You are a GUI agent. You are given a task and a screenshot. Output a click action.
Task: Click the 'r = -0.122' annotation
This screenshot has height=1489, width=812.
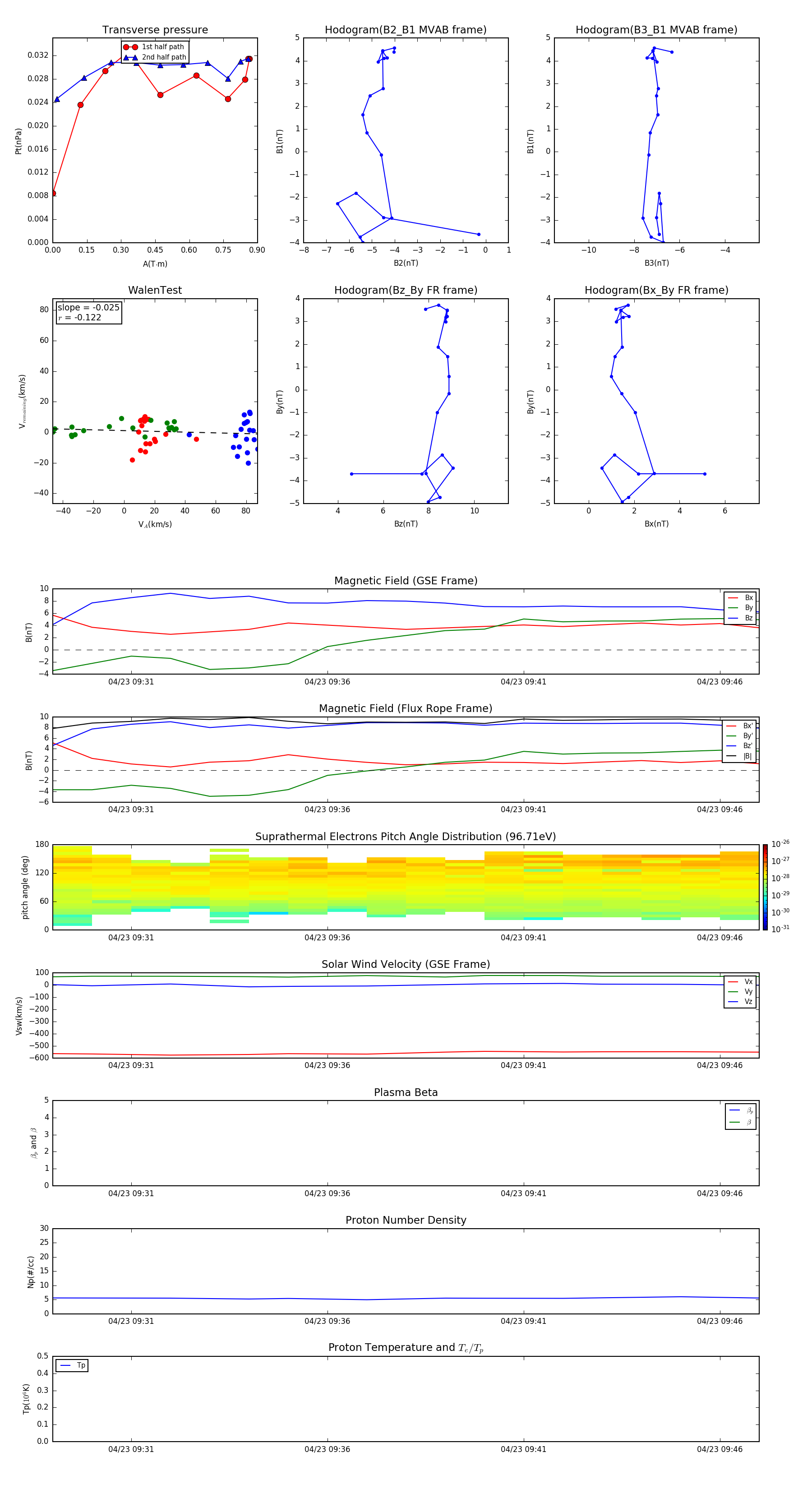80,317
